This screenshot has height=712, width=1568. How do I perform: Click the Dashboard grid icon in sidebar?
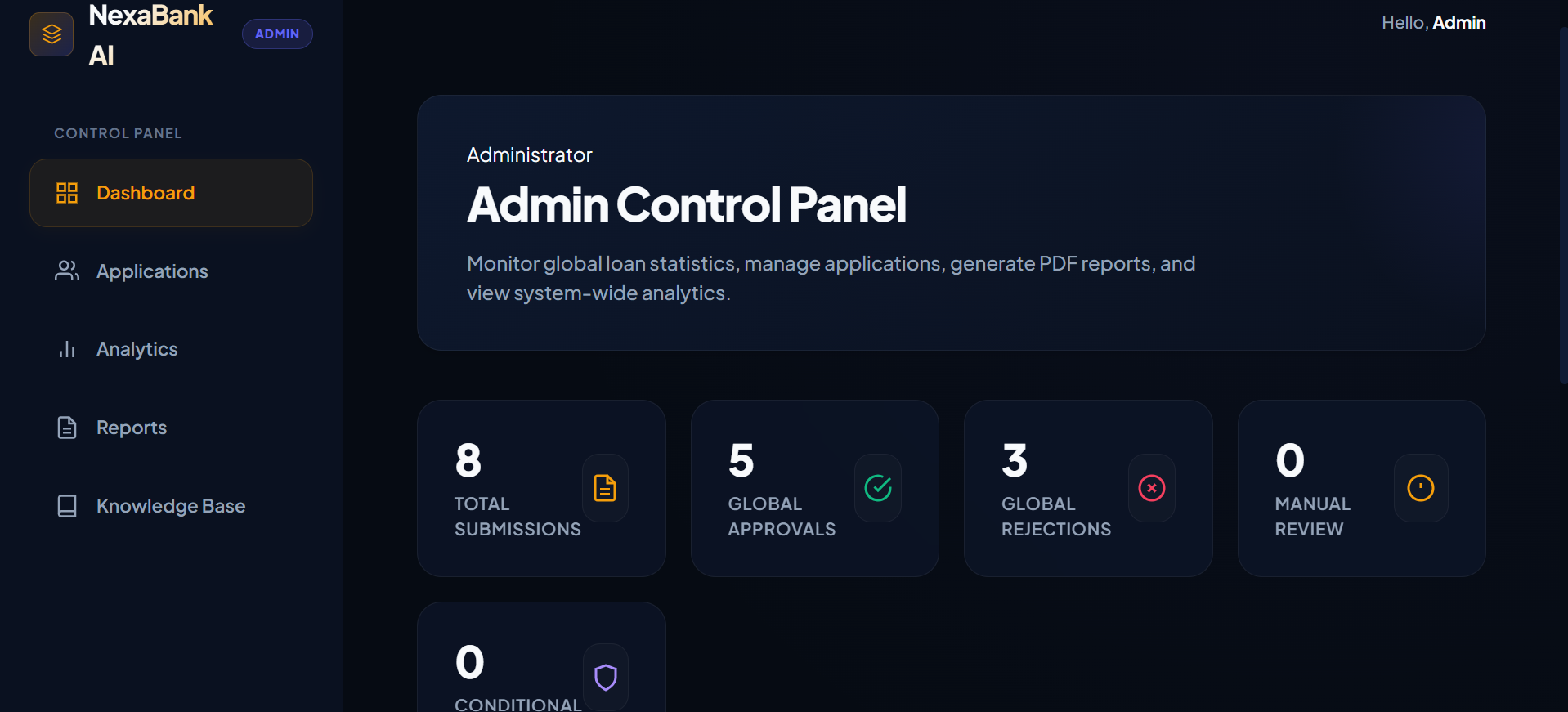pyautogui.click(x=67, y=193)
